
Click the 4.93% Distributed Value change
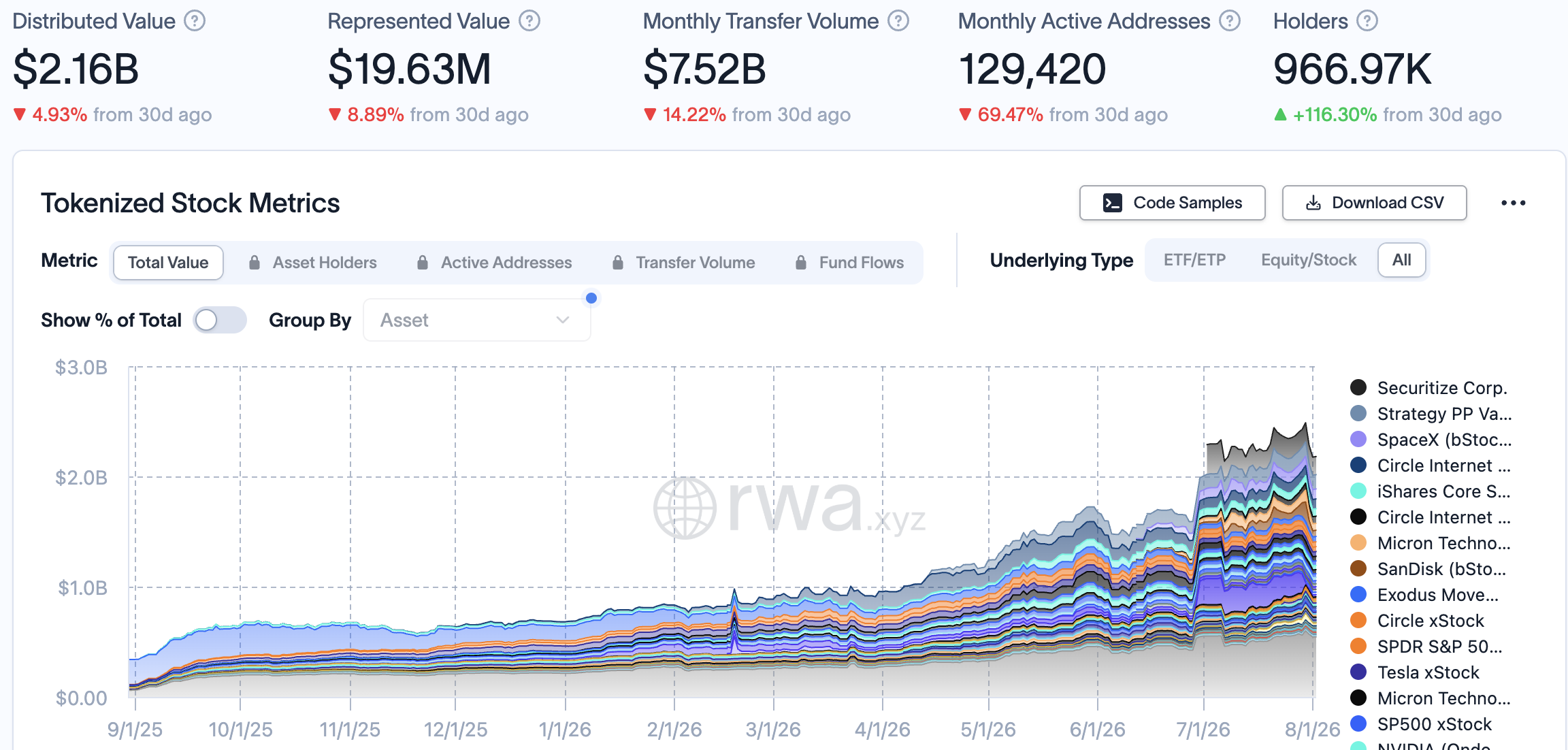click(60, 114)
